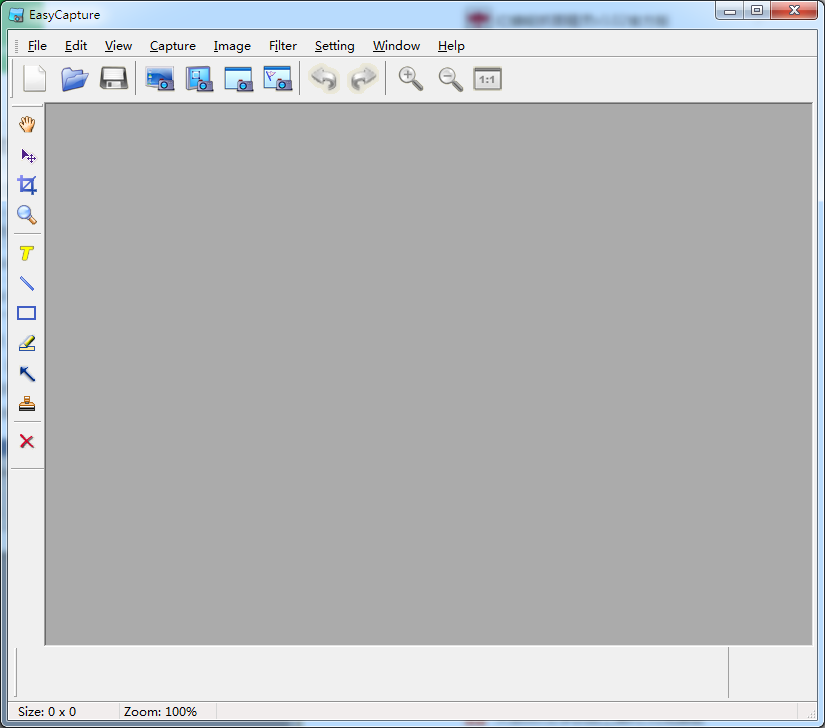The height and width of the screenshot is (728, 825).
Task: Reset zoom to 1:1 actual size
Action: pyautogui.click(x=487, y=79)
